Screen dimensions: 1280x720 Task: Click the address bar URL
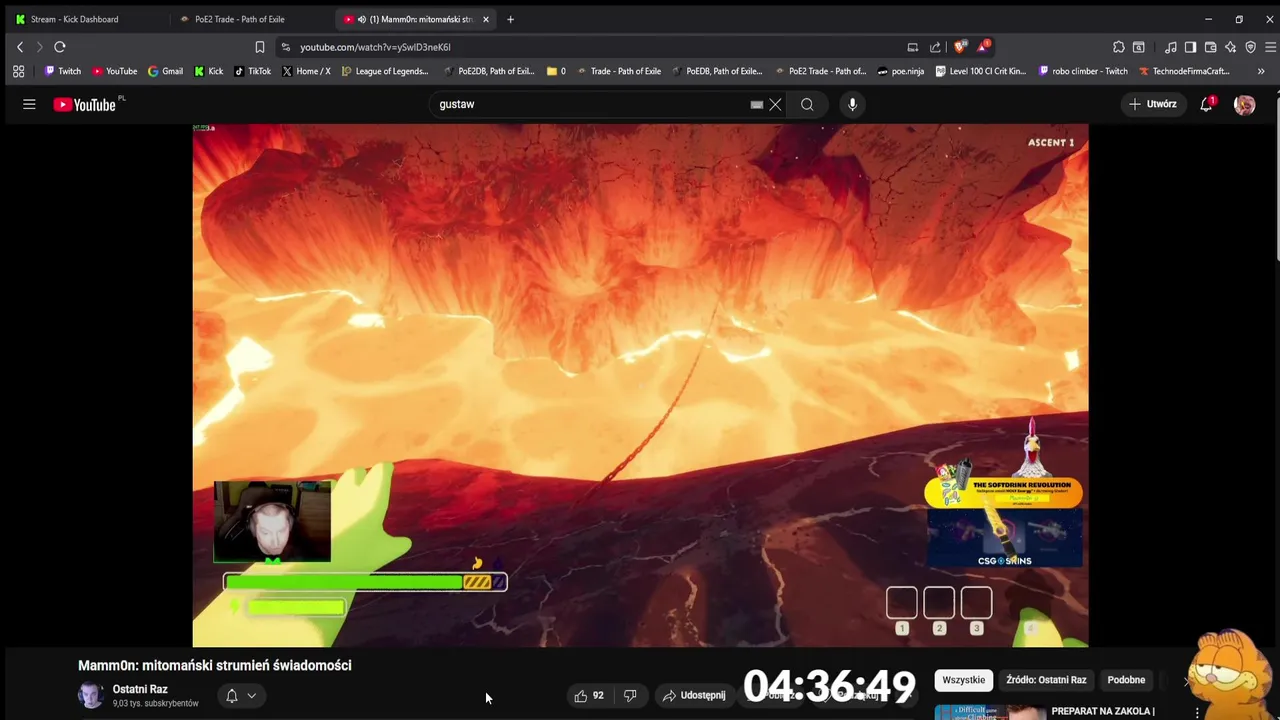point(375,47)
